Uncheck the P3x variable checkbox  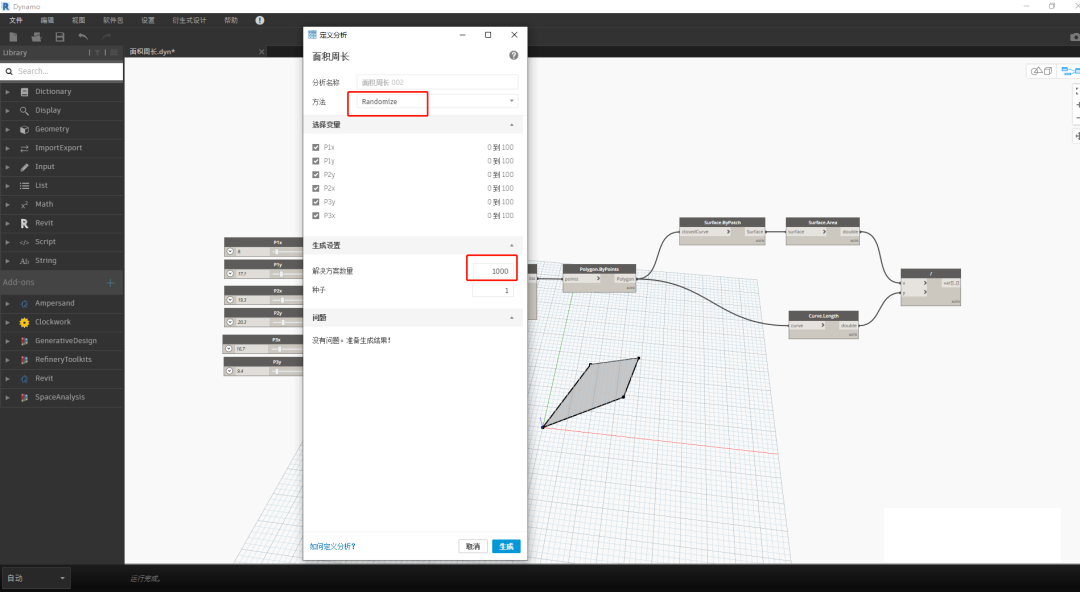coord(315,216)
